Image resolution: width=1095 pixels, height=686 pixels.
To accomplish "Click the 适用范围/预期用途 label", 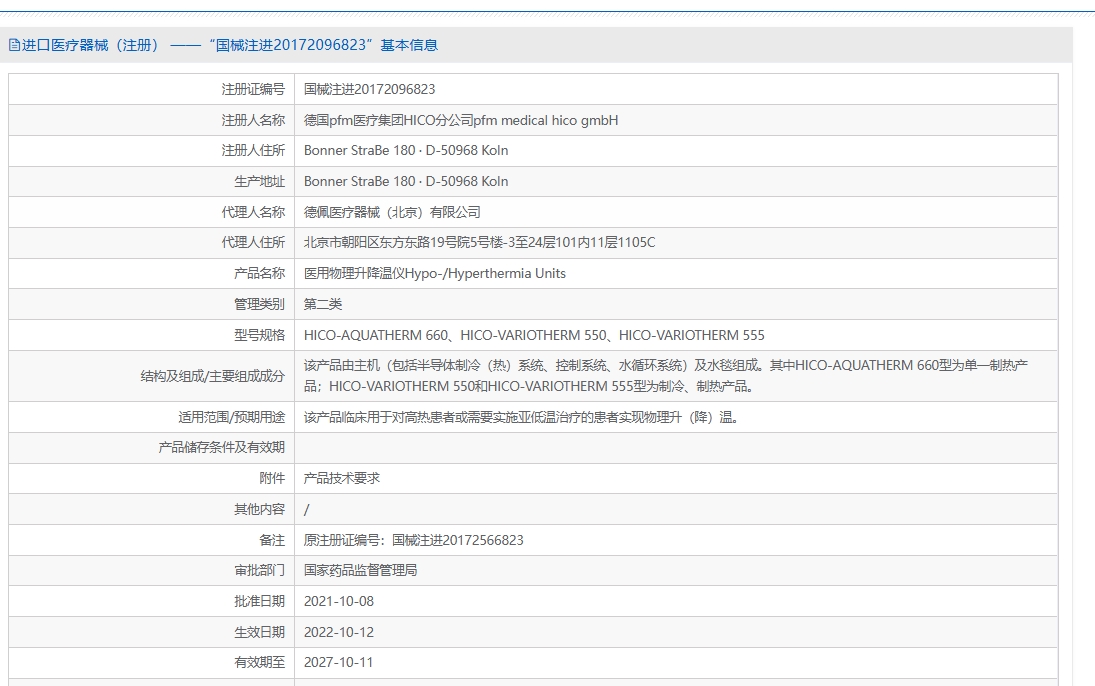I will [x=231, y=417].
